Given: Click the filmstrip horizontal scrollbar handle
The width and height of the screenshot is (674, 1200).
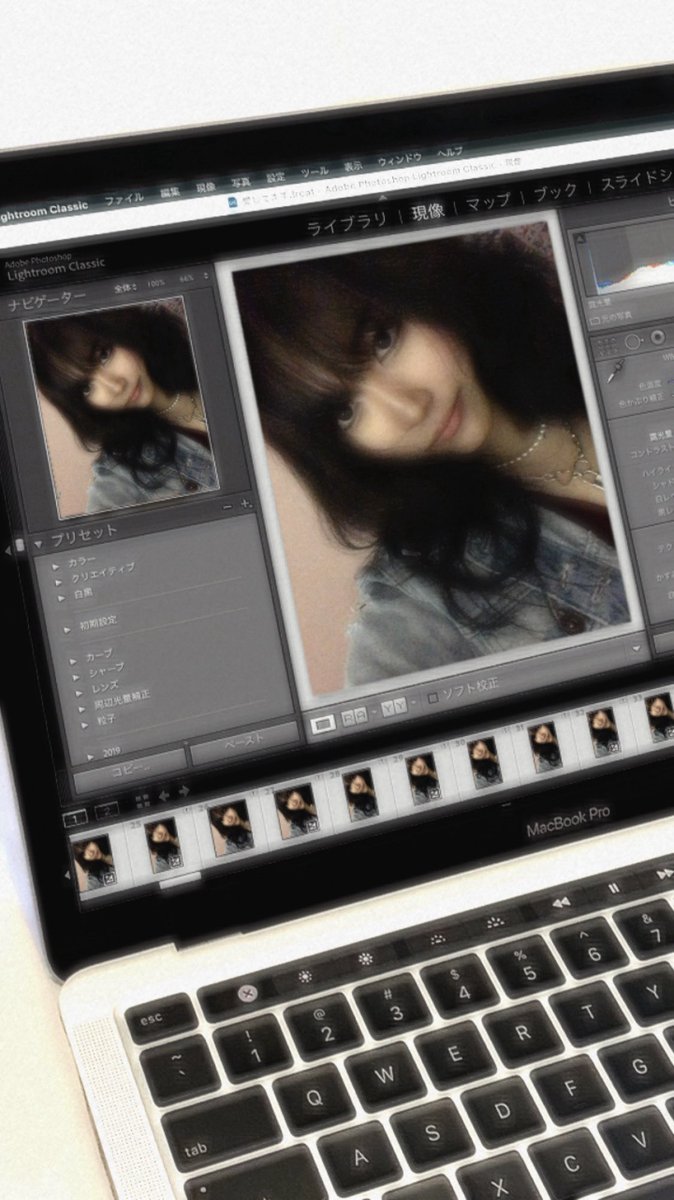Looking at the screenshot, I should (x=180, y=881).
